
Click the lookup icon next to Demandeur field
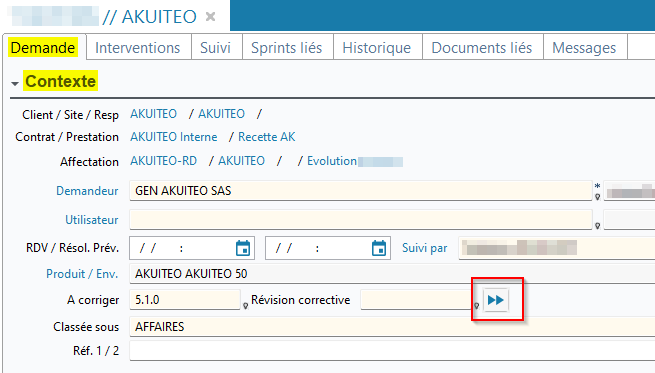tap(597, 197)
